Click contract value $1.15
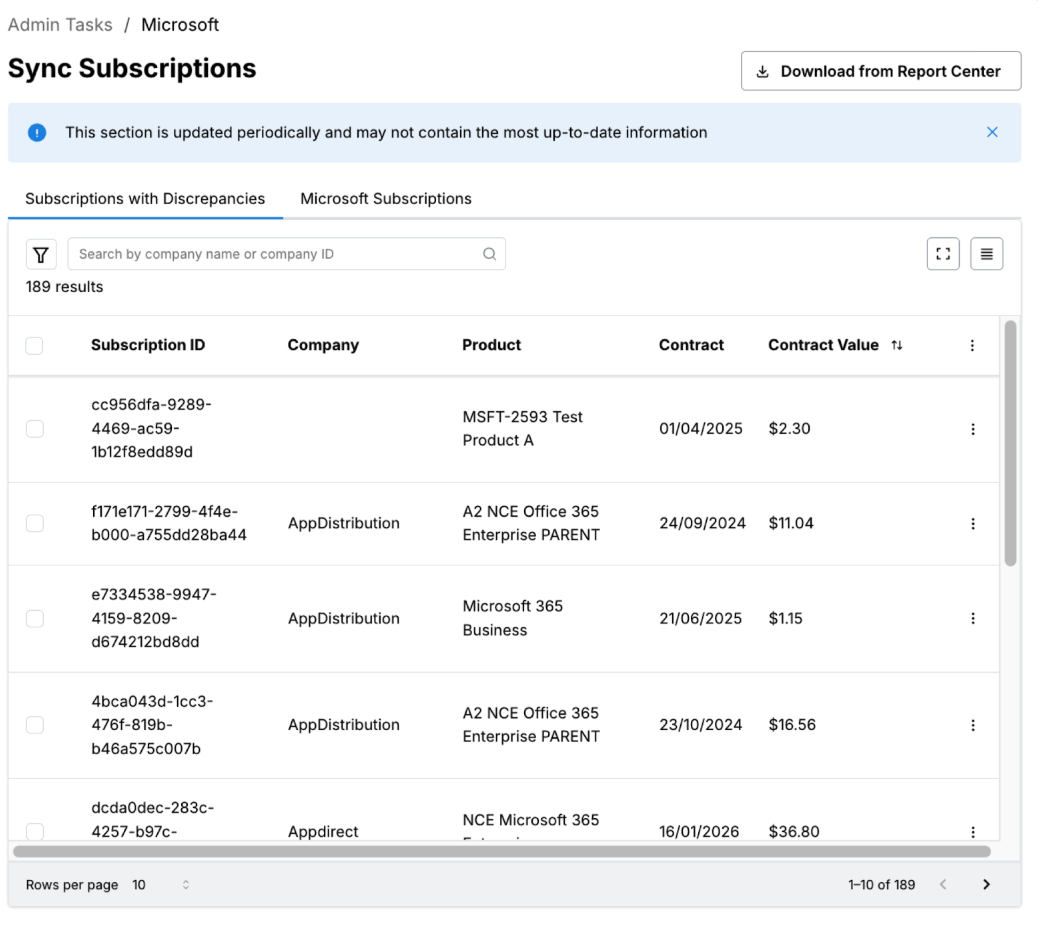The height and width of the screenshot is (928, 1038). [x=786, y=618]
